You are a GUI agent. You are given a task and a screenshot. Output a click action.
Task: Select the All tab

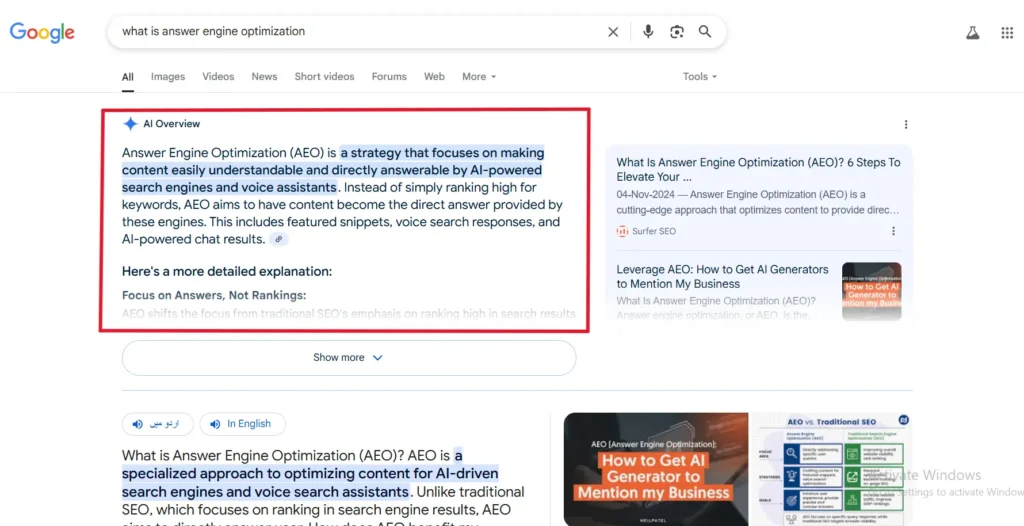[127, 76]
